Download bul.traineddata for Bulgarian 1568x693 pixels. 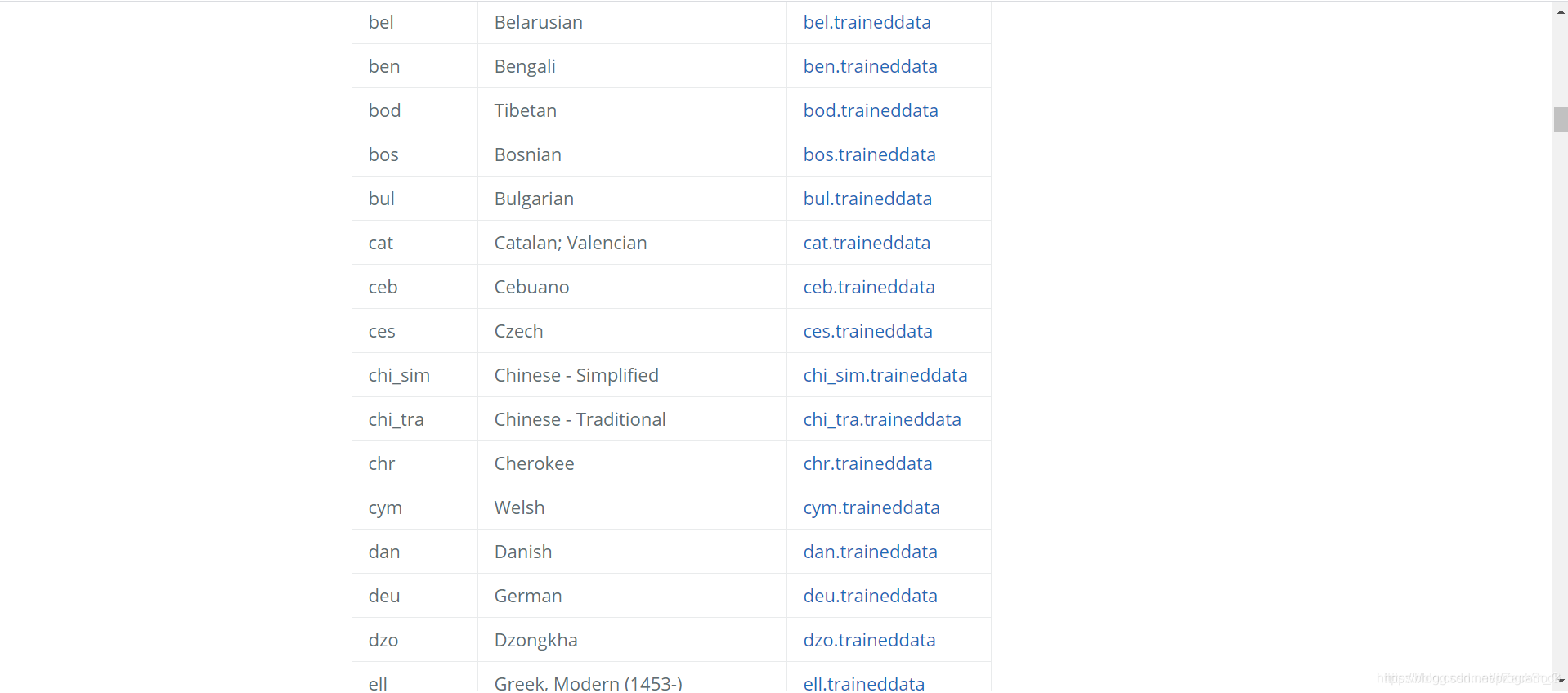[x=867, y=199]
